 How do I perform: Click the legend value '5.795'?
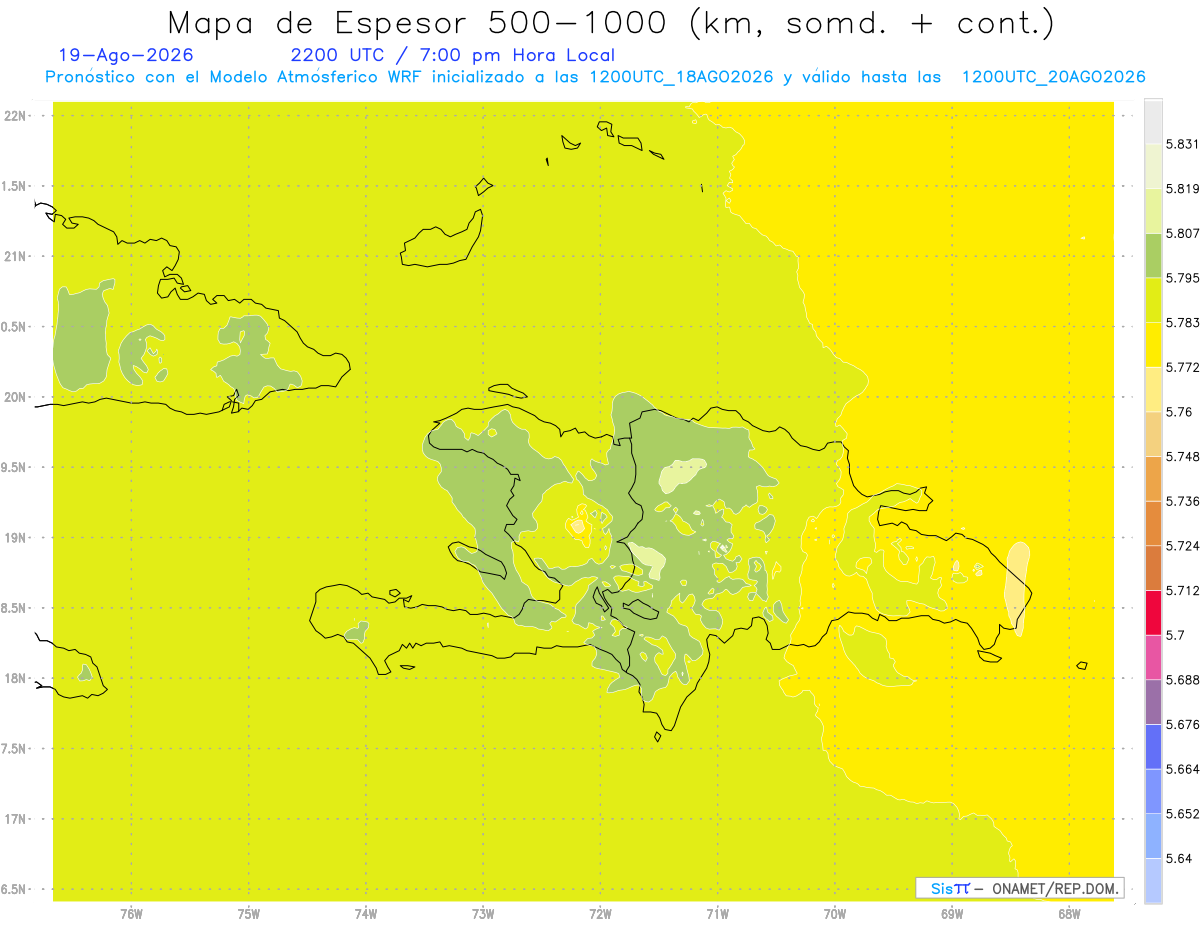tap(1183, 278)
